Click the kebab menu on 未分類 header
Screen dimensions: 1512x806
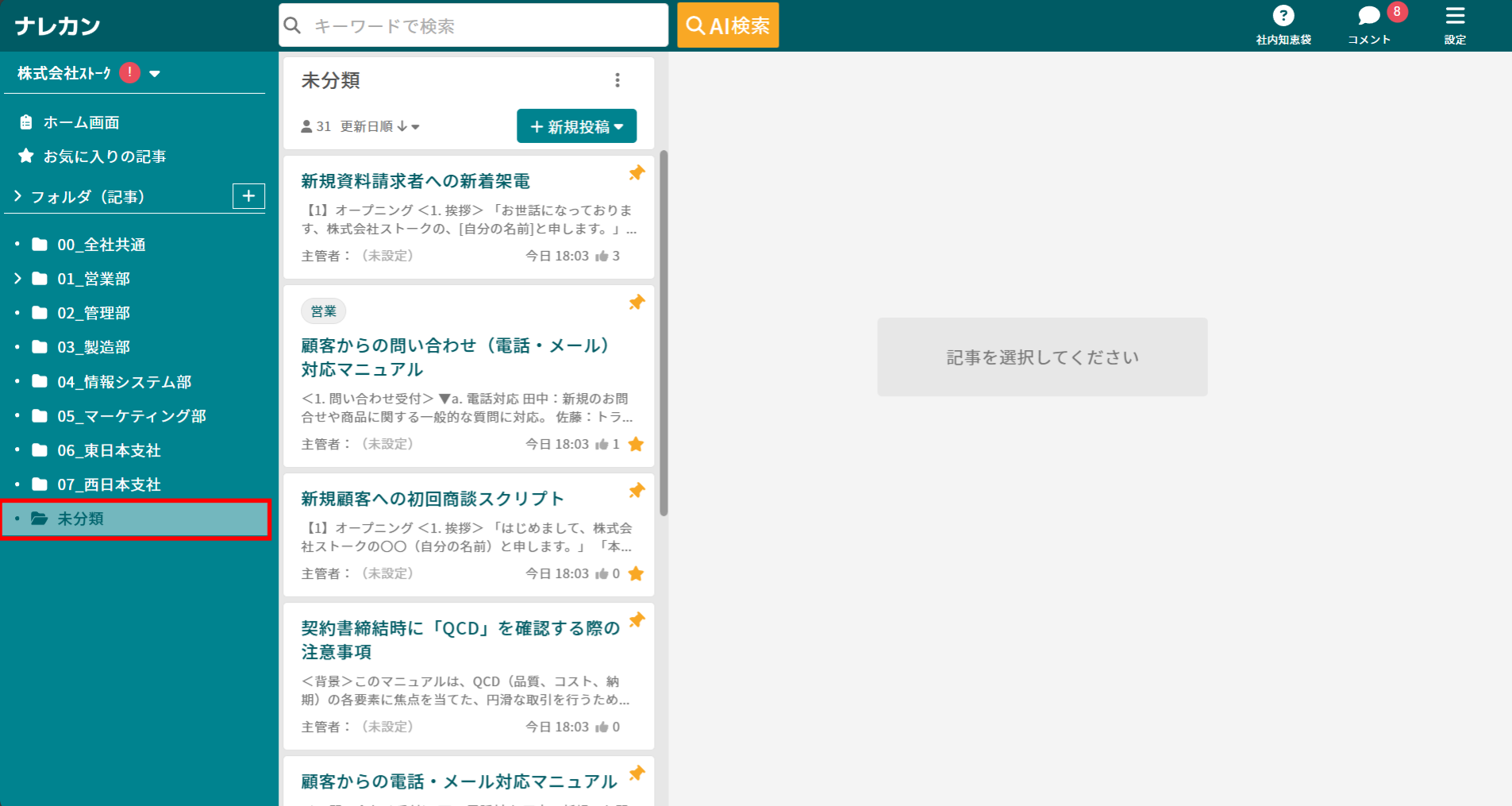pyautogui.click(x=617, y=79)
